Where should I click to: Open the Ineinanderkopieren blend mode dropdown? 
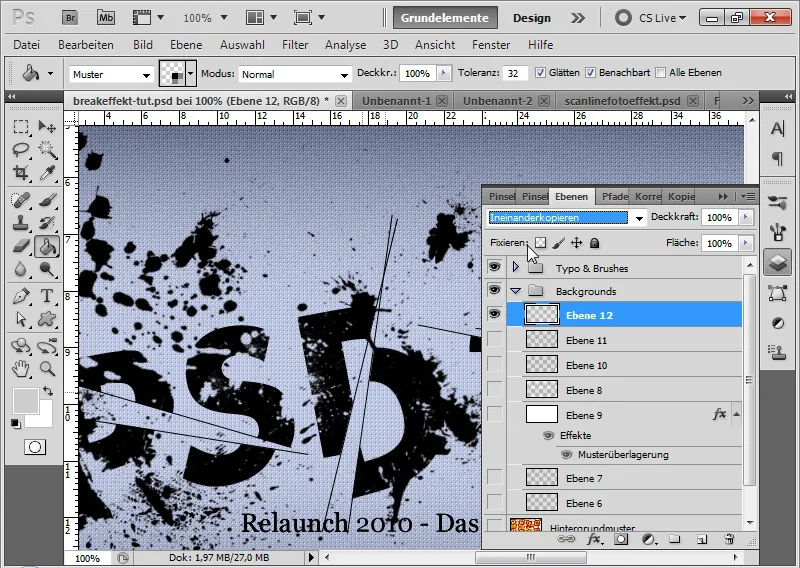click(x=639, y=218)
